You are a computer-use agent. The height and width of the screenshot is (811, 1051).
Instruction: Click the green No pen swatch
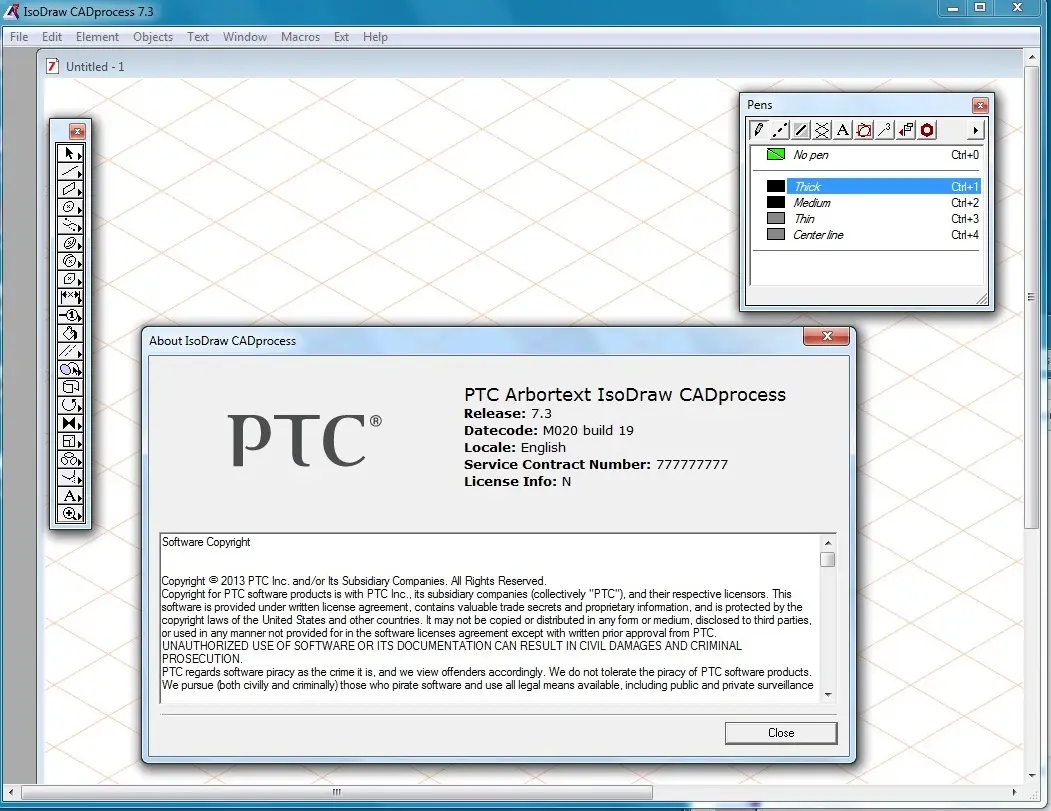tap(776, 154)
